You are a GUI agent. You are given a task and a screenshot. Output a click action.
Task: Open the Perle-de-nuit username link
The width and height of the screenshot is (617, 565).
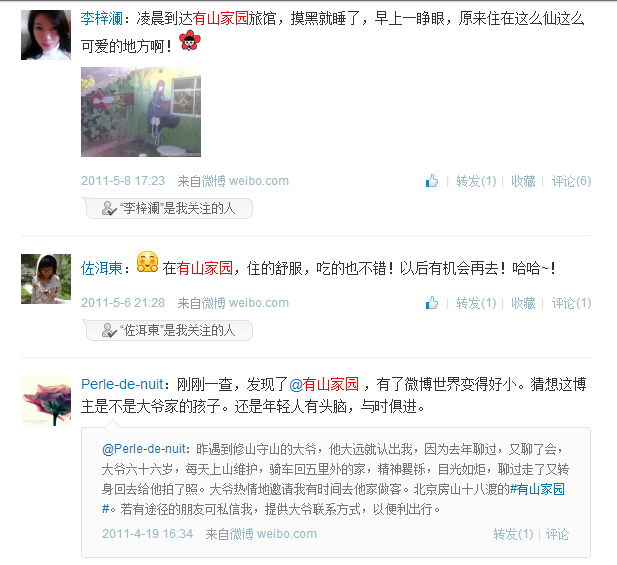(x=122, y=384)
